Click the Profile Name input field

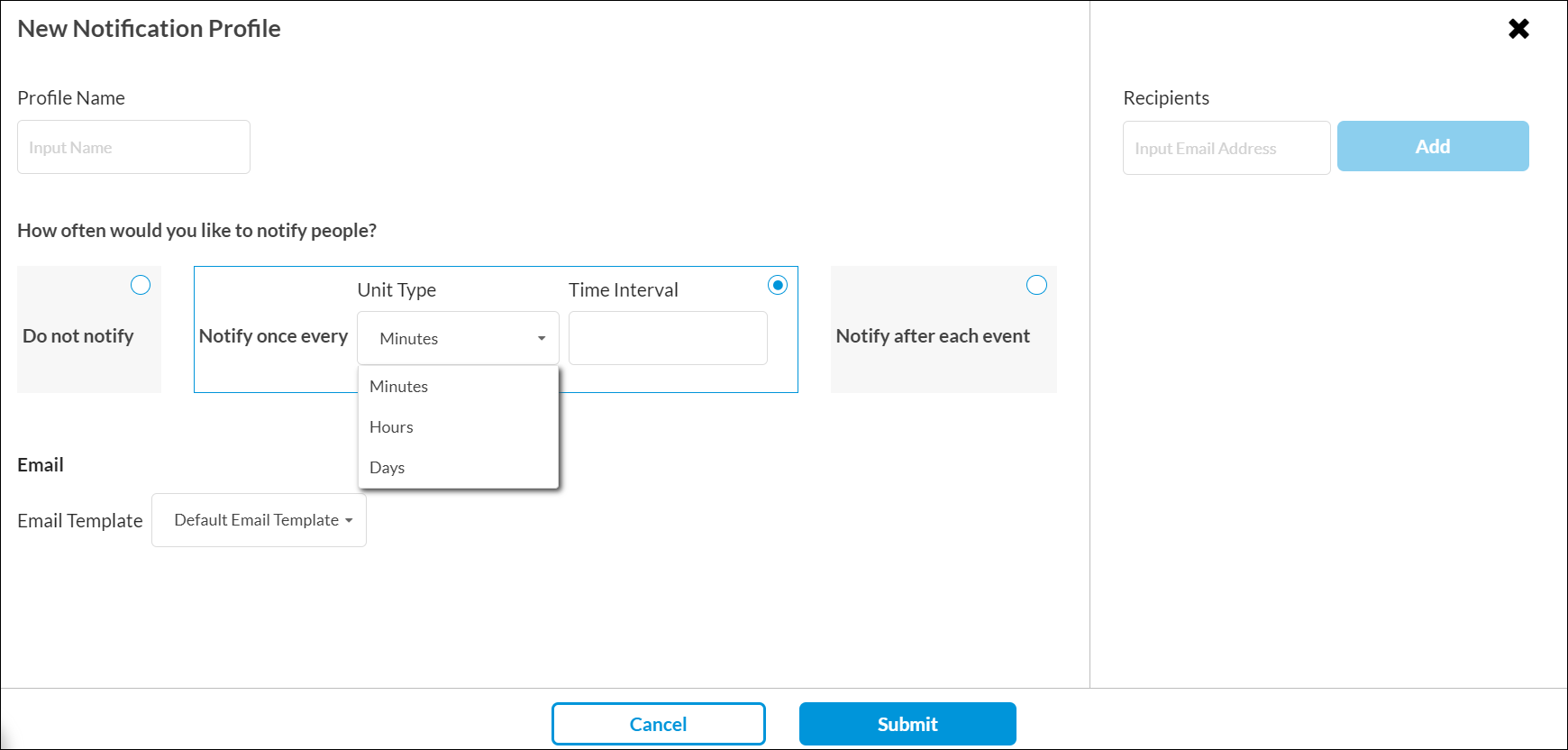[133, 147]
